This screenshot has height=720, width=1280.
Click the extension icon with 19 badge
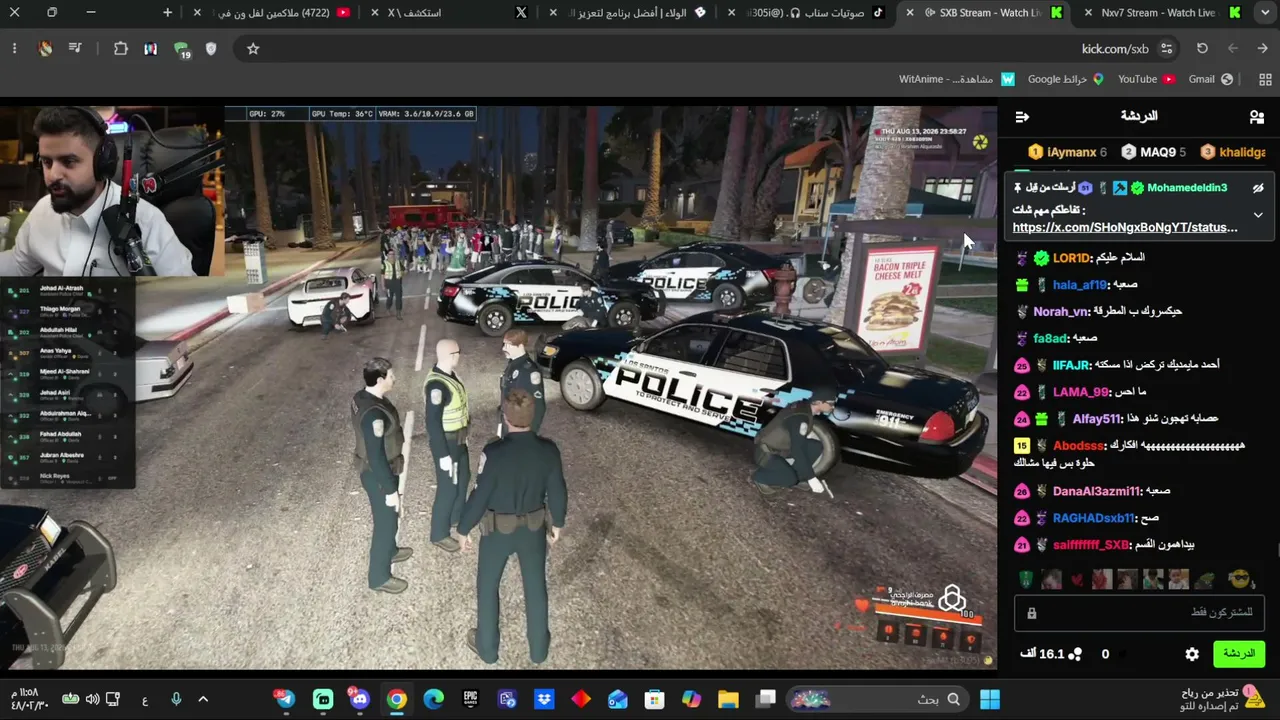tap(182, 50)
